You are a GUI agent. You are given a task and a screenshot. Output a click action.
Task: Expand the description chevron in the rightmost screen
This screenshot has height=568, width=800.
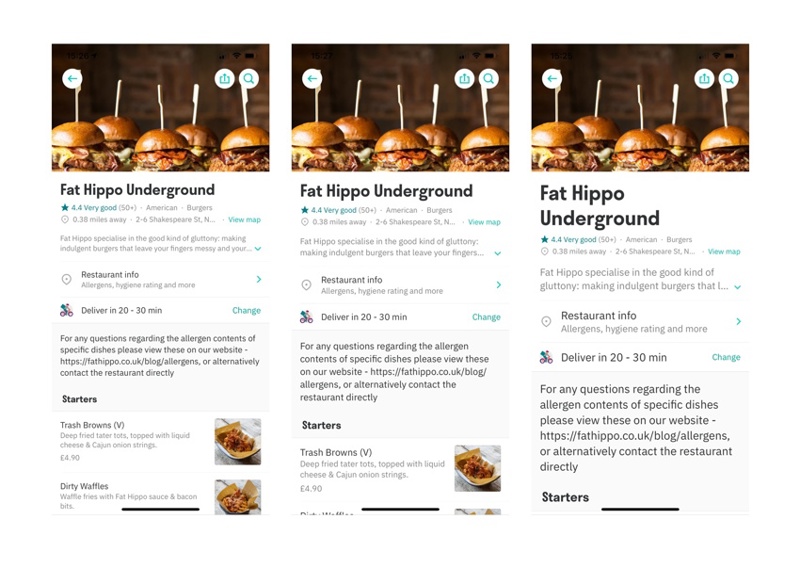(737, 287)
